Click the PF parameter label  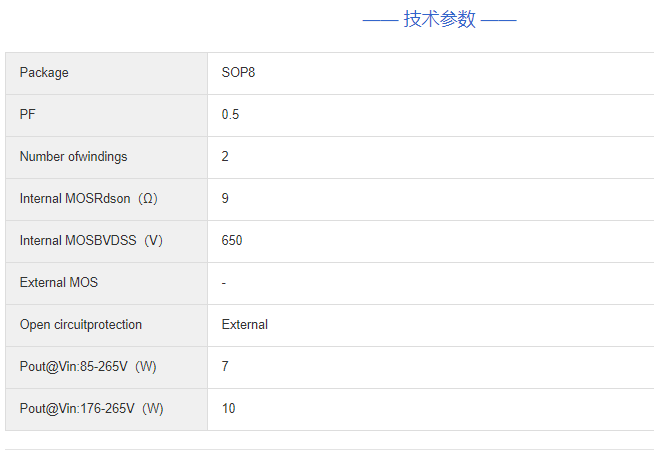(x=28, y=115)
